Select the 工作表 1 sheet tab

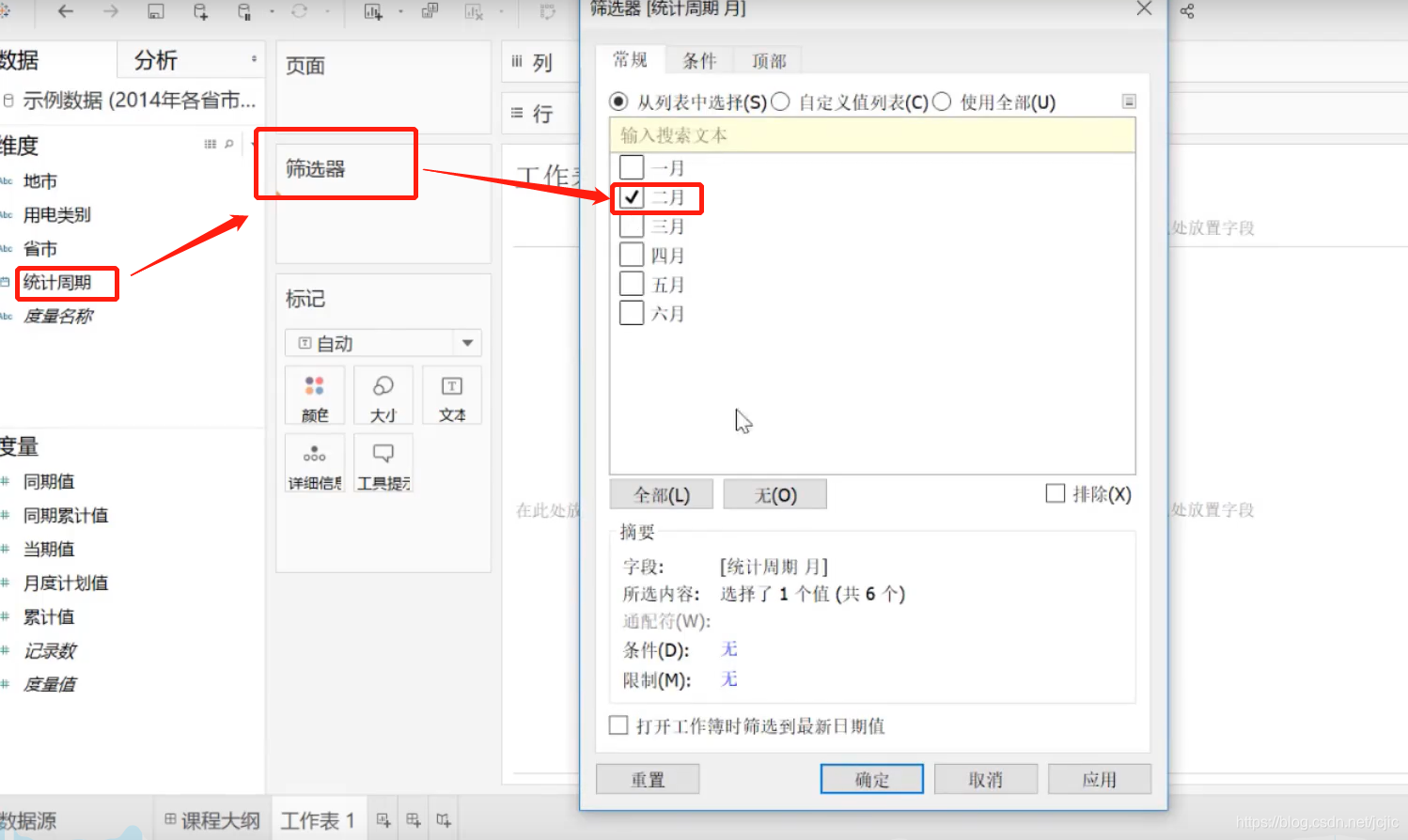pos(318,820)
